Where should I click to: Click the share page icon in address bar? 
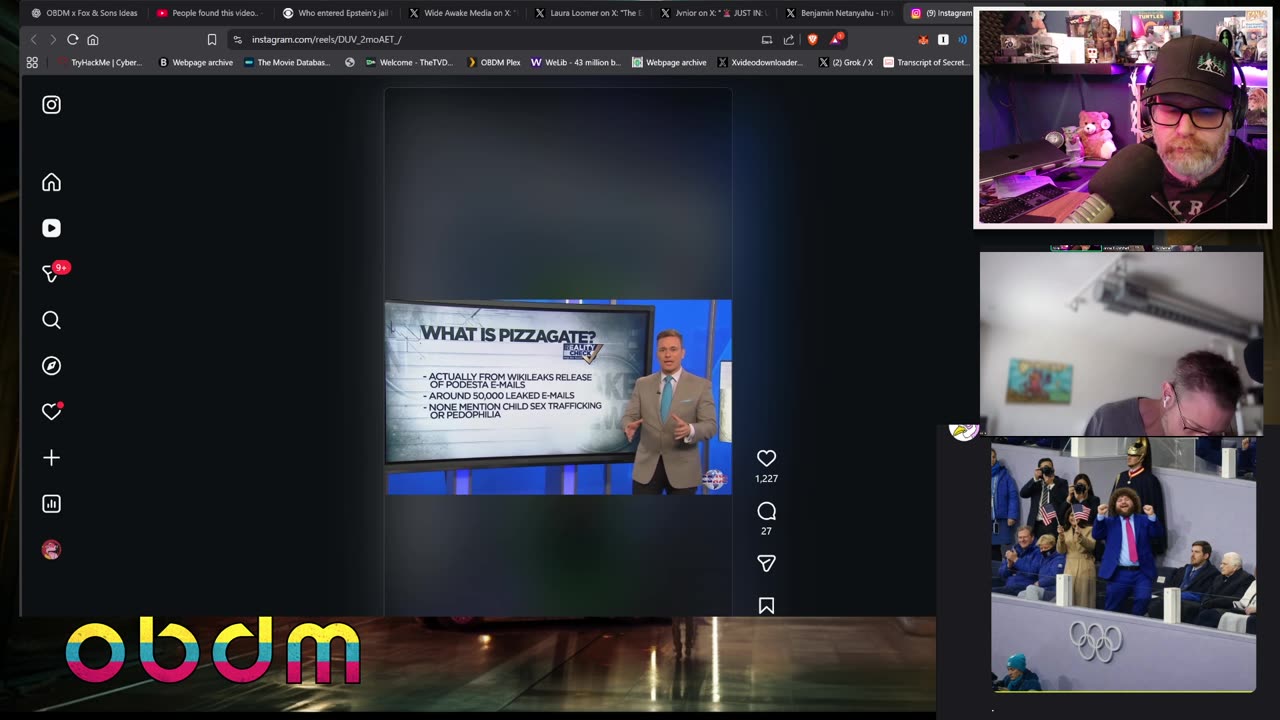click(788, 39)
